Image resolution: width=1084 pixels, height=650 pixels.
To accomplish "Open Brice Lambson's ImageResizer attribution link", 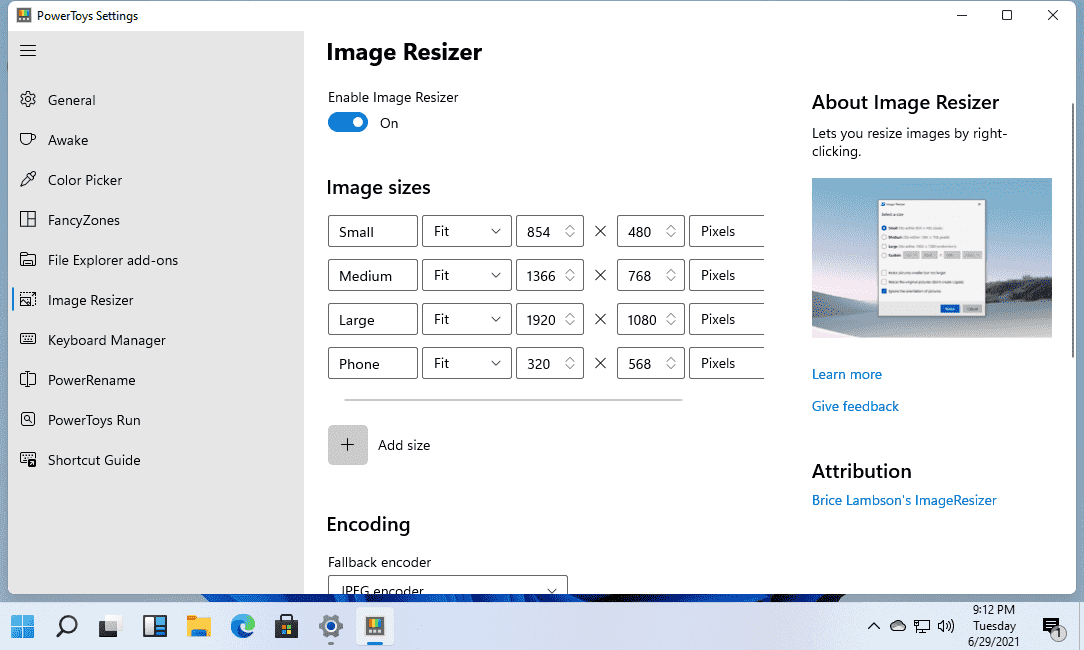I will [904, 500].
